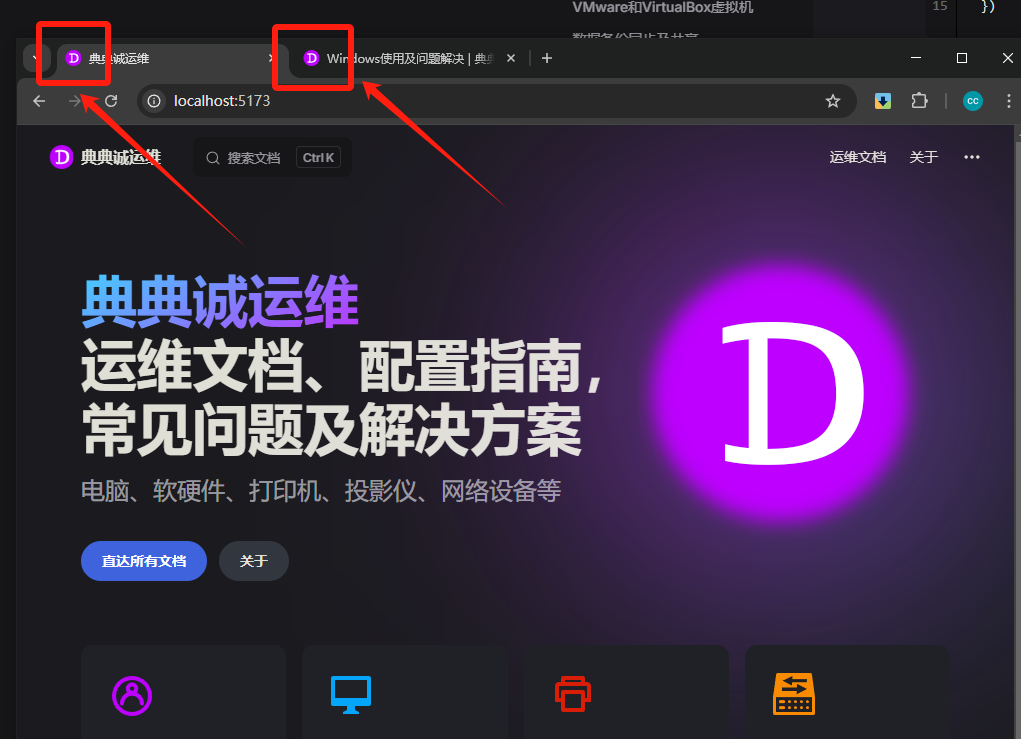Image resolution: width=1021 pixels, height=739 pixels.
Task: Click the purple user circle feature icon
Action: (132, 695)
